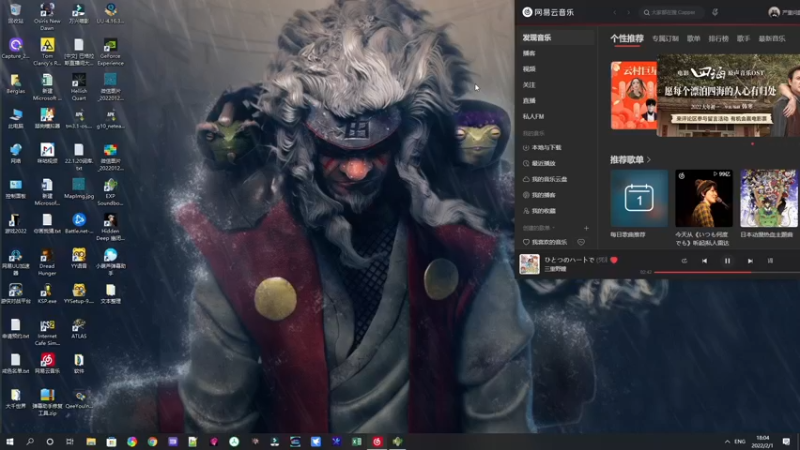This screenshot has height=450, width=800.
Task: Add new playlist with plus icon
Action: coord(586,228)
